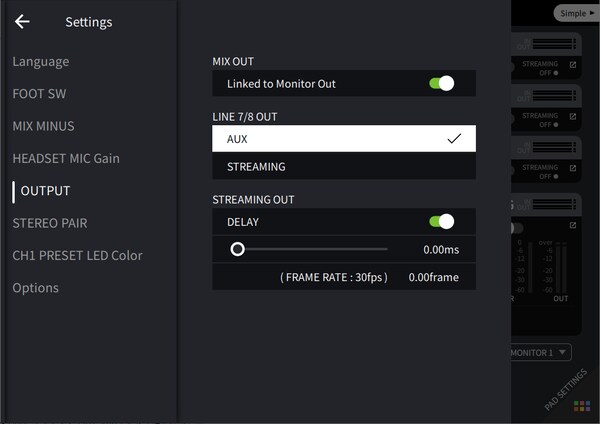Screen dimensions: 600x424
Task: Click the first channel's pop-out icon
Action: click(573, 65)
